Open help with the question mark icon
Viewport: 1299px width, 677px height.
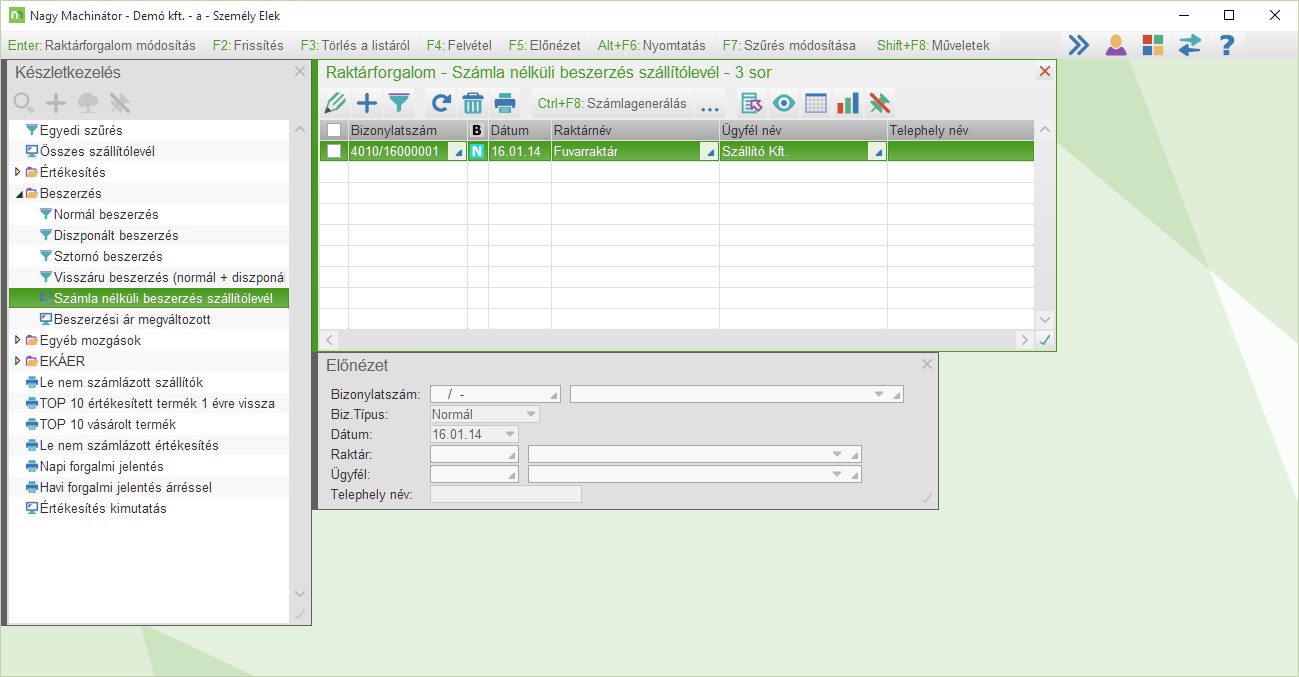click(x=1227, y=45)
